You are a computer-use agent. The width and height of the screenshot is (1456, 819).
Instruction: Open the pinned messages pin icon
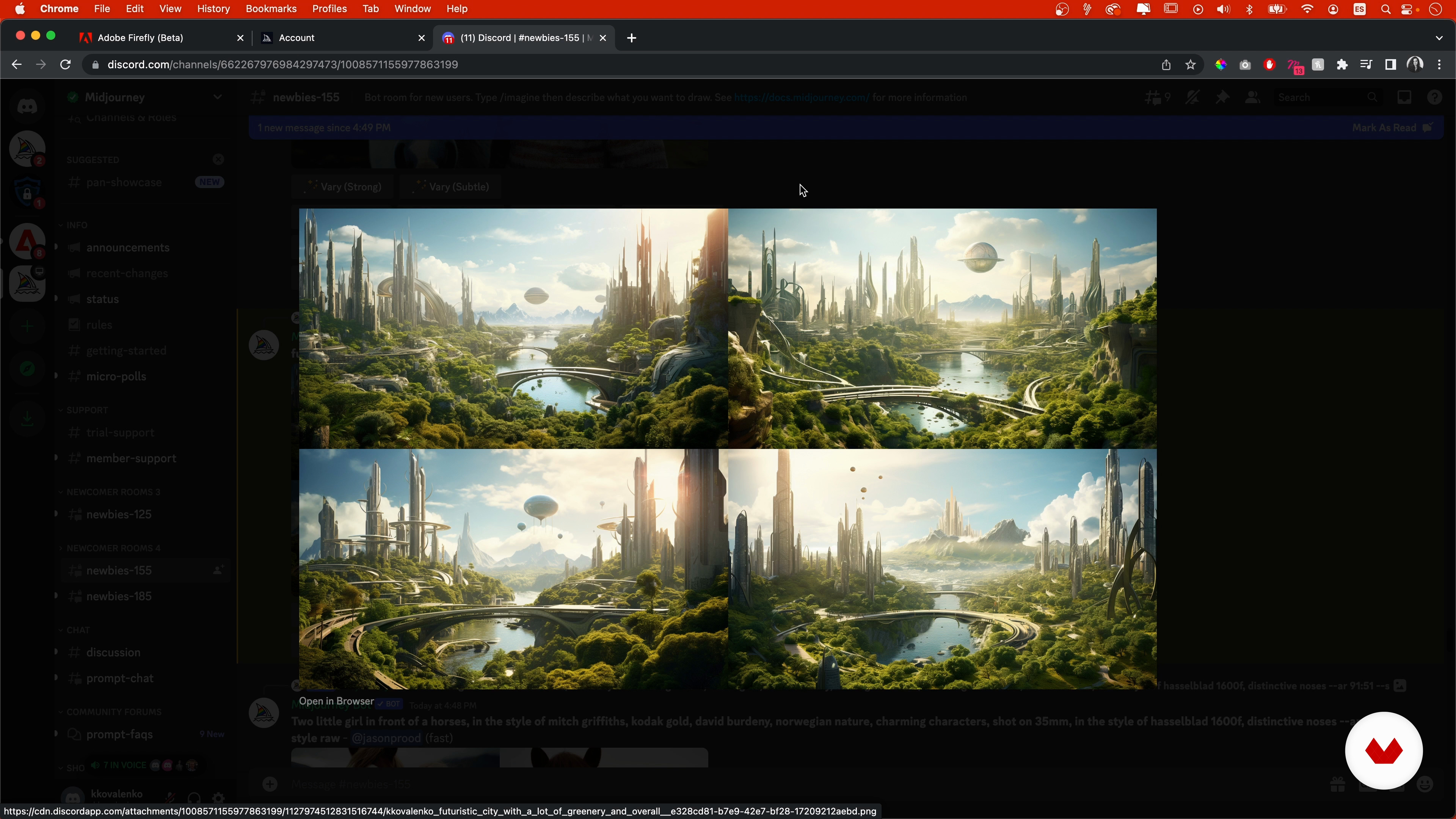[1222, 97]
